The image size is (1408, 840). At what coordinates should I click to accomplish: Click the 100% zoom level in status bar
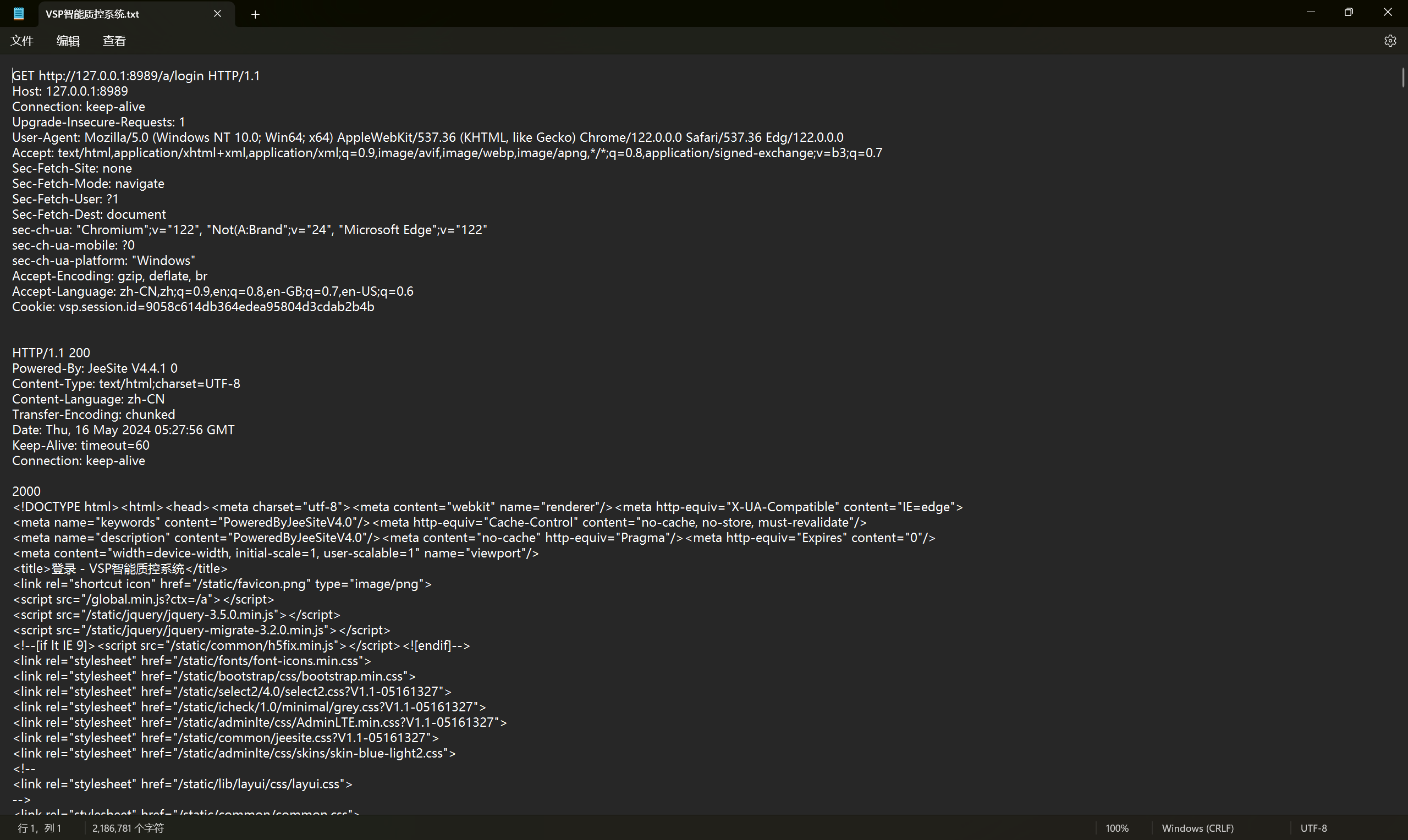coord(1117,828)
